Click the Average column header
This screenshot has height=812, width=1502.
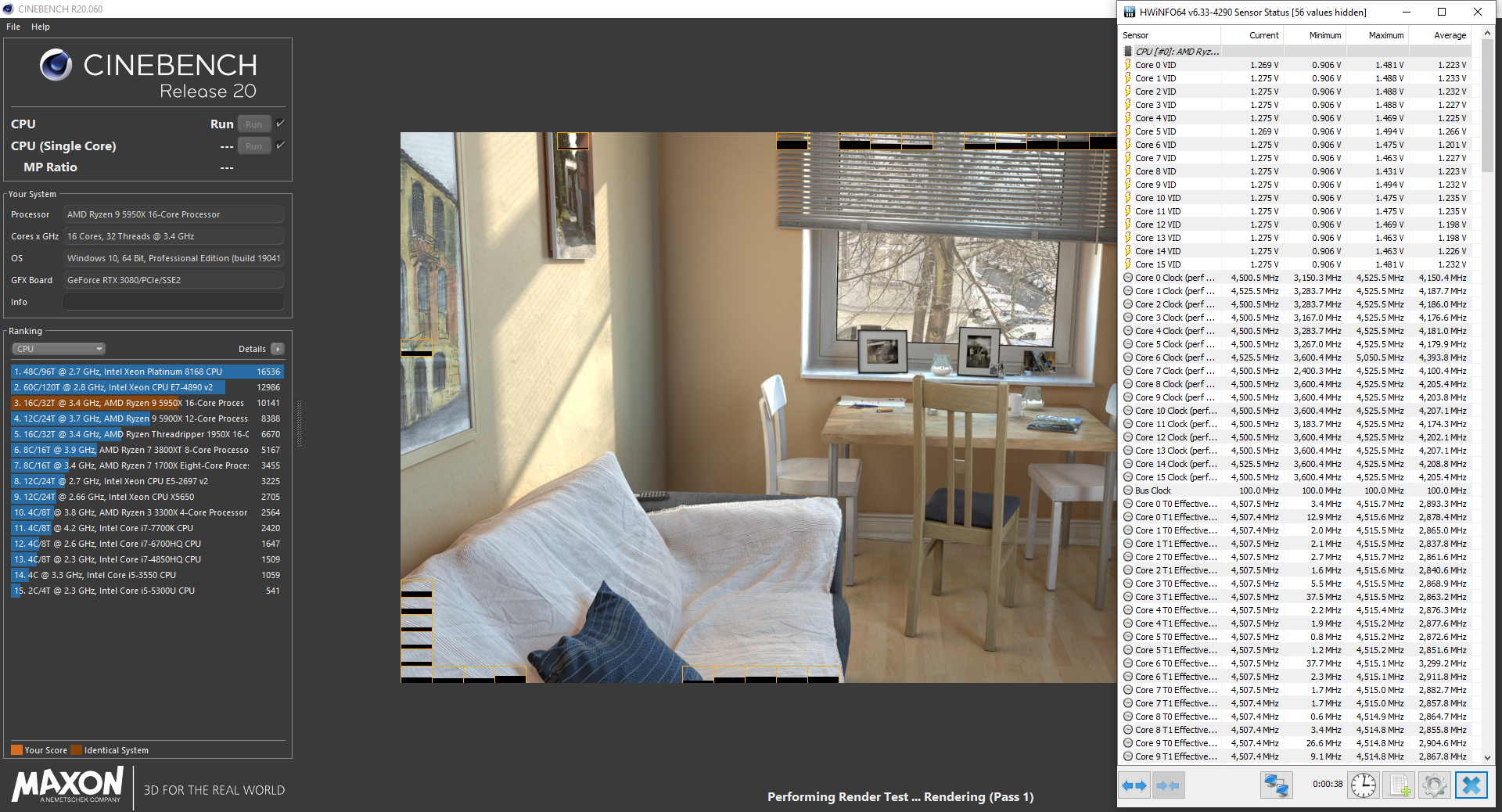pos(1439,35)
